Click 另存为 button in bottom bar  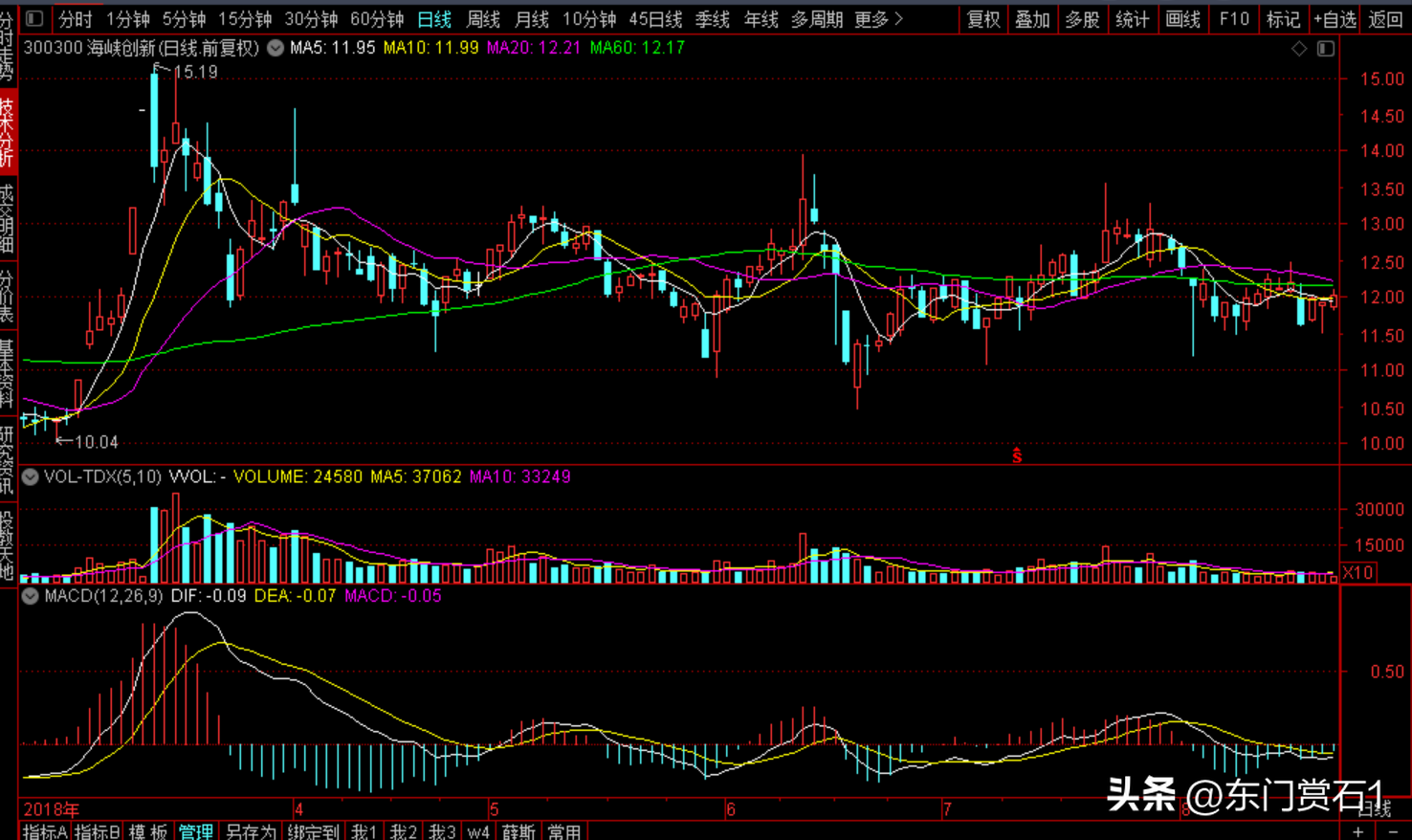[x=251, y=831]
